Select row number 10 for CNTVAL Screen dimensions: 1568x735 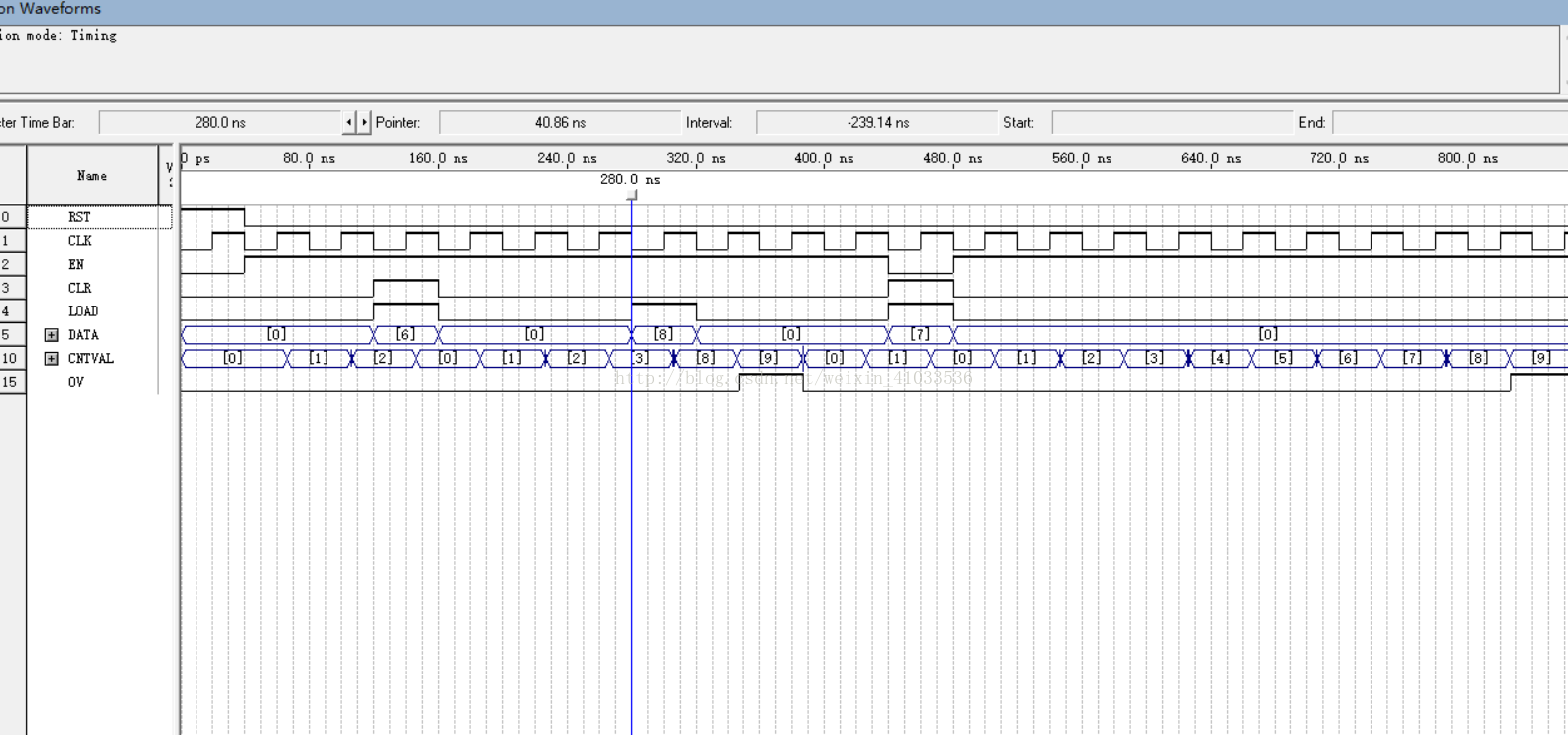[x=12, y=359]
